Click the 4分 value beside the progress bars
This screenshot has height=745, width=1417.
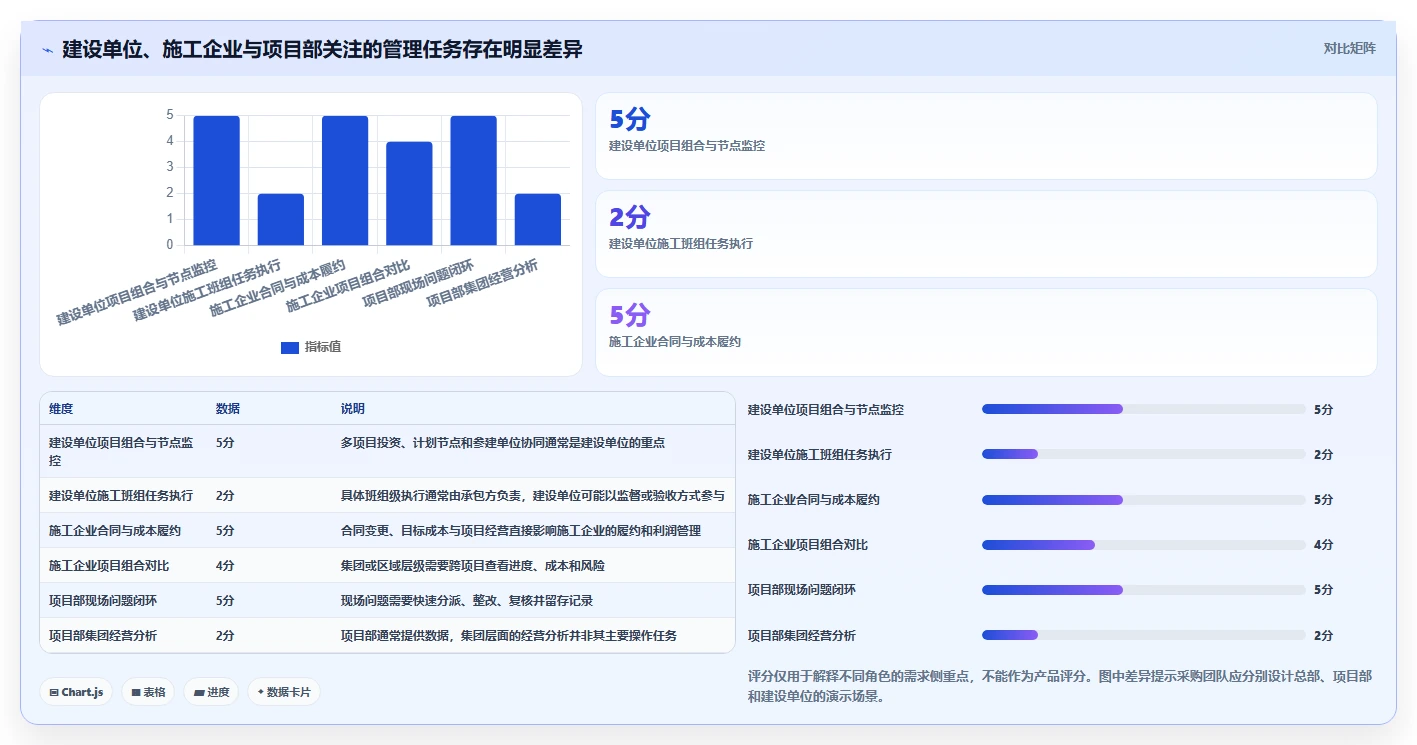1323,545
